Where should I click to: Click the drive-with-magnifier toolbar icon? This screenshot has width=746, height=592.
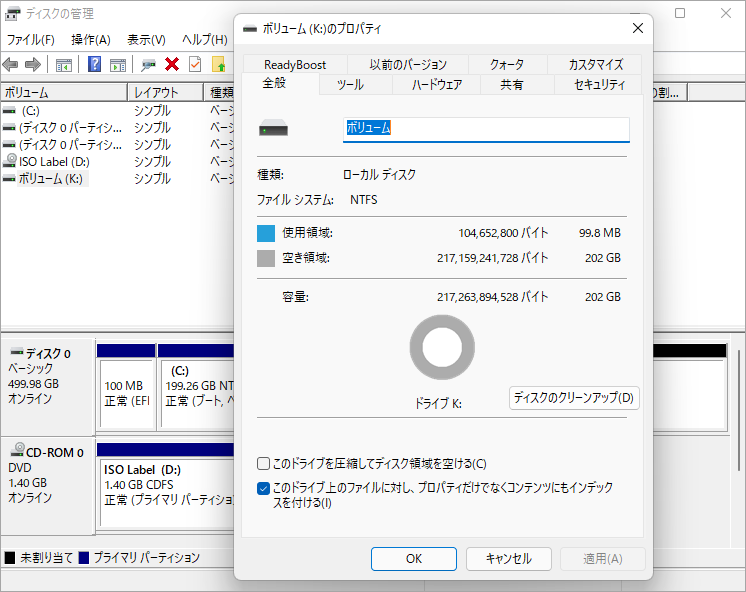(148, 65)
